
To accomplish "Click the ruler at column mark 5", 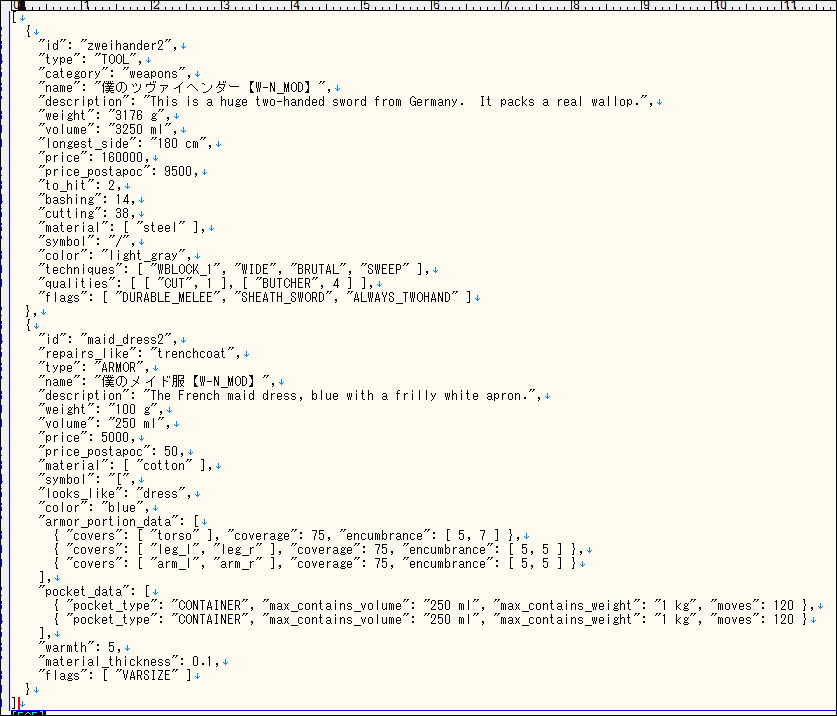I will 365,6.
